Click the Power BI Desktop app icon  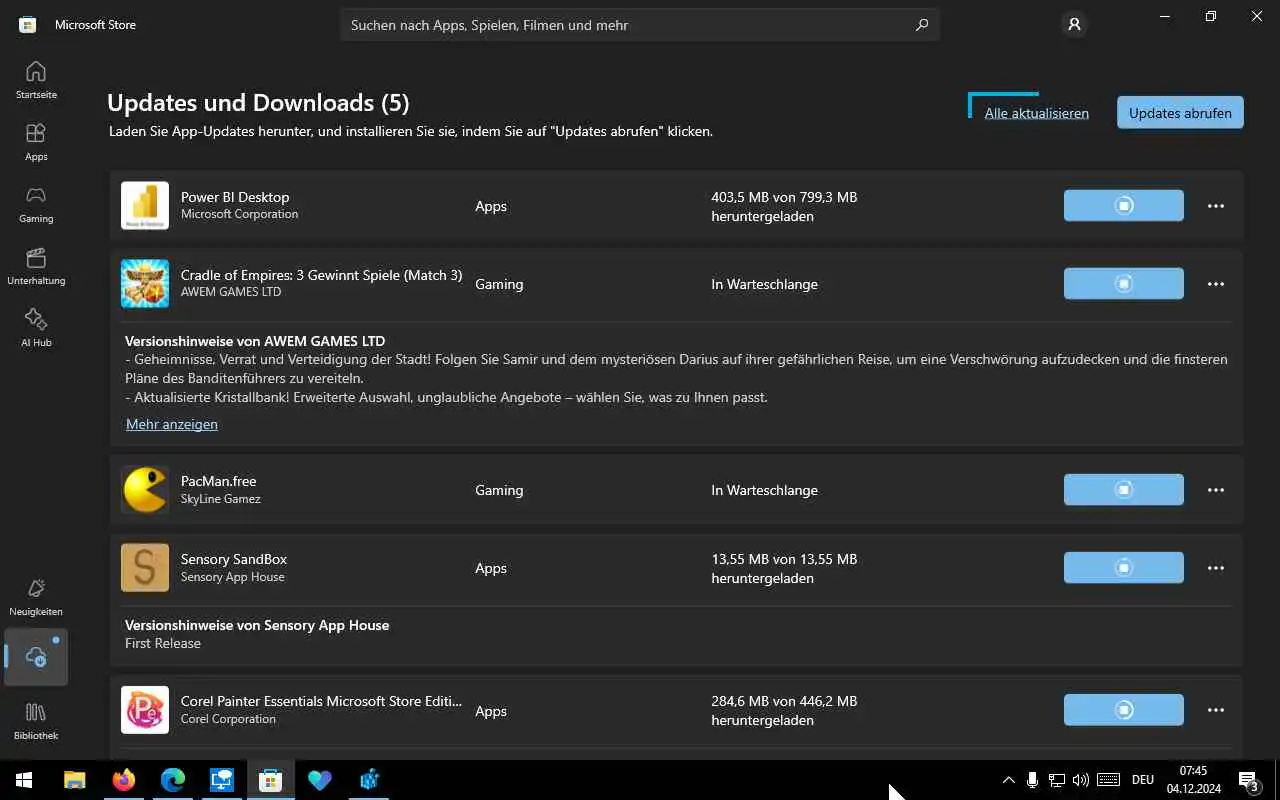[145, 206]
